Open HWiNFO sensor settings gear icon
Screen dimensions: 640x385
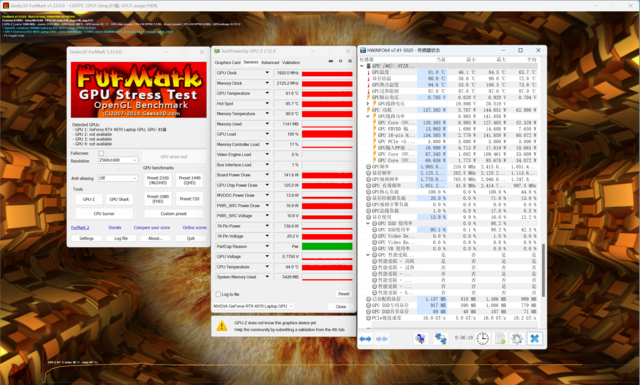[x=517, y=338]
